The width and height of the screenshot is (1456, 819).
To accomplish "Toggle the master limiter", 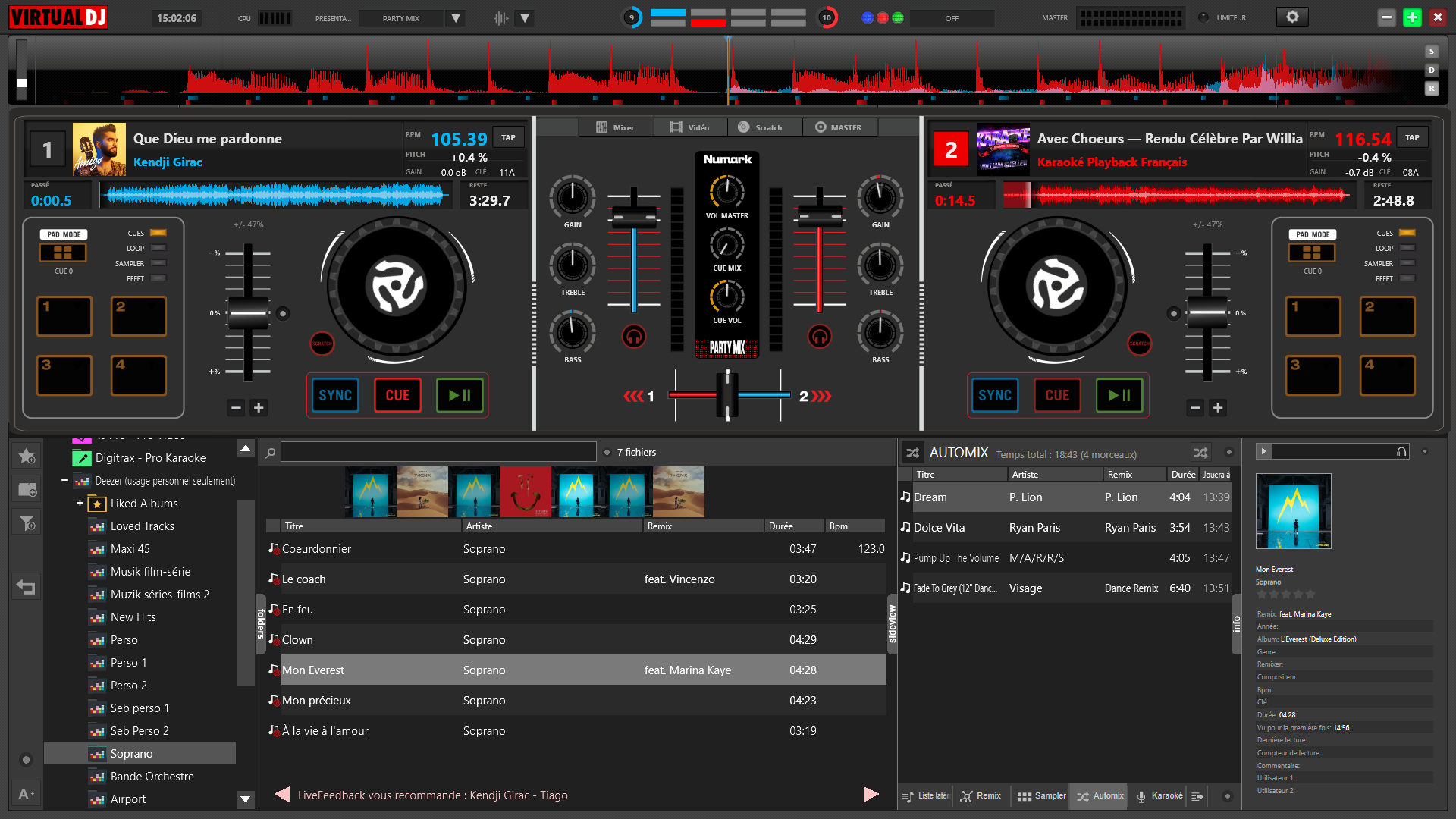I will (1203, 17).
